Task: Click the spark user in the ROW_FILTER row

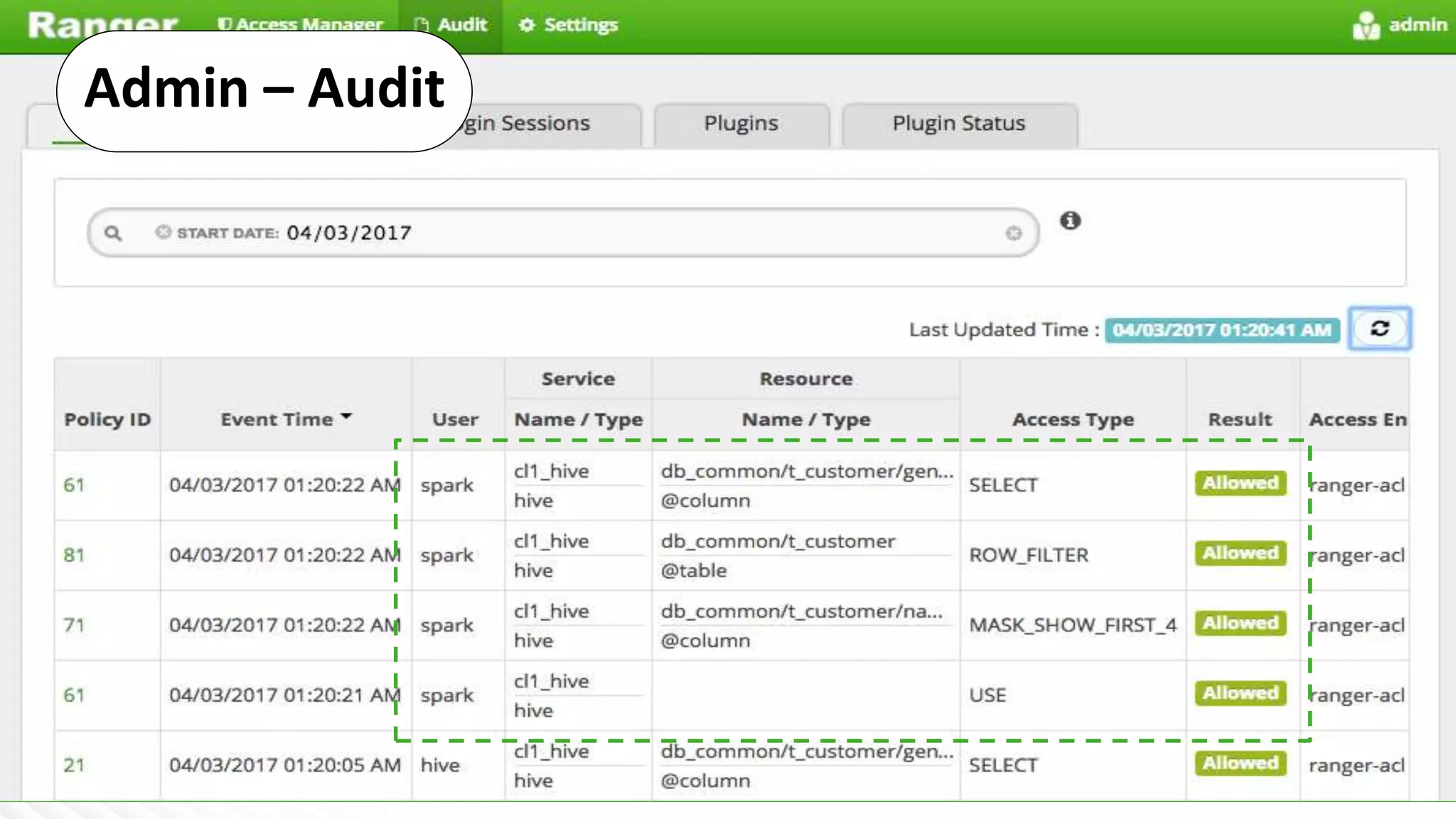Action: [446, 555]
